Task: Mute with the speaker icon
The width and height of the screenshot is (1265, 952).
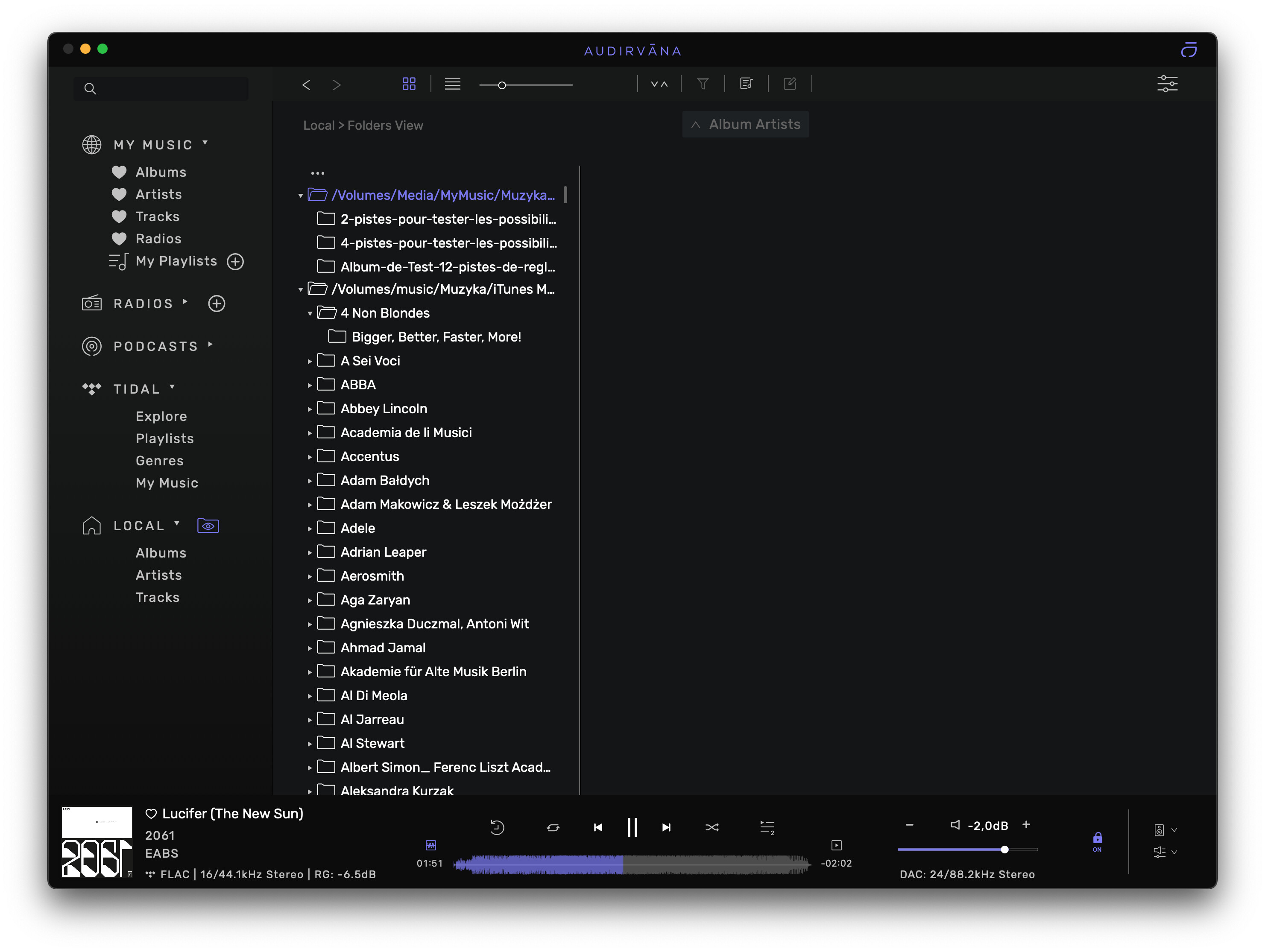Action: [955, 824]
